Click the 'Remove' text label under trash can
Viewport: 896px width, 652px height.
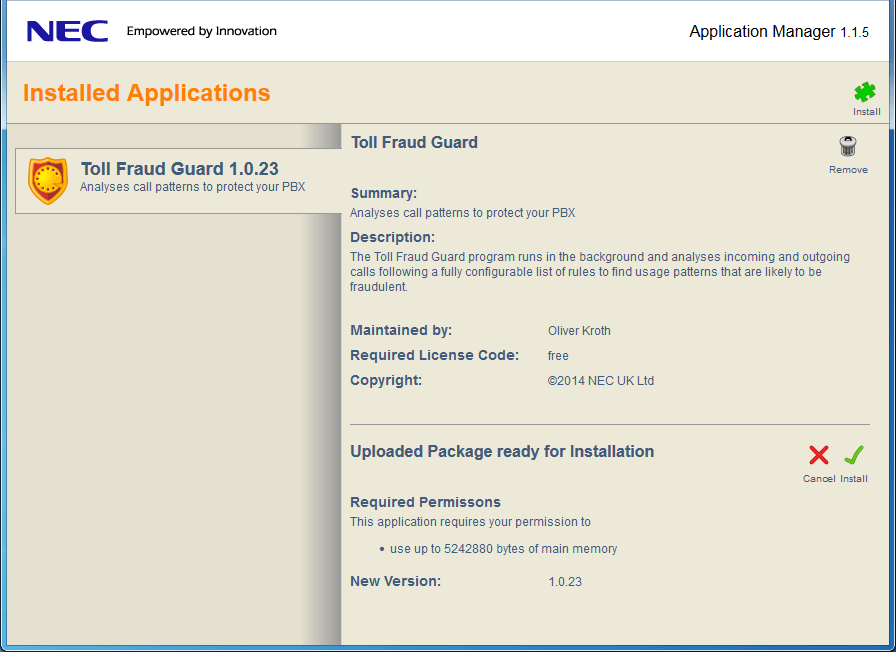pyautogui.click(x=848, y=170)
